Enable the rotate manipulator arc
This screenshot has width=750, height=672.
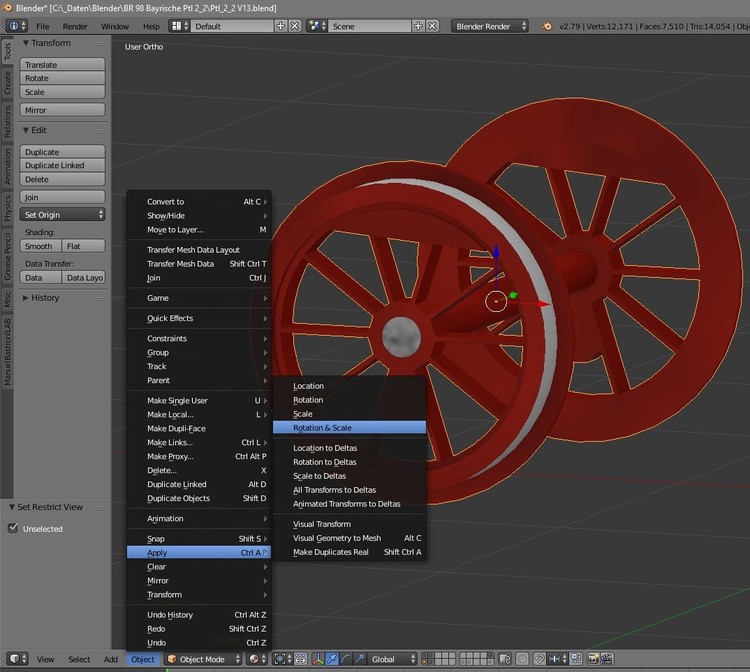(345, 659)
